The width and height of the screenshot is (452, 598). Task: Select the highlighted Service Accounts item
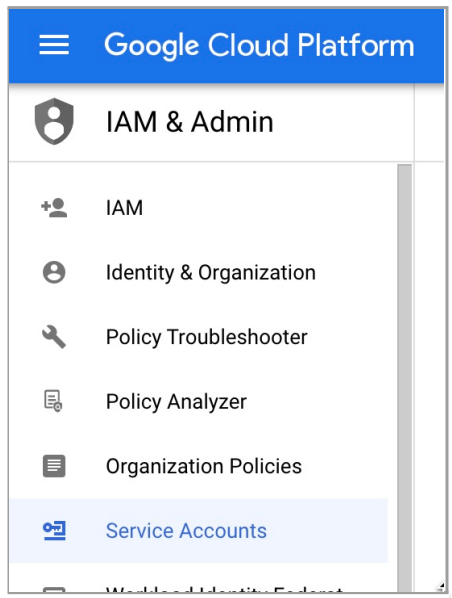(198, 530)
